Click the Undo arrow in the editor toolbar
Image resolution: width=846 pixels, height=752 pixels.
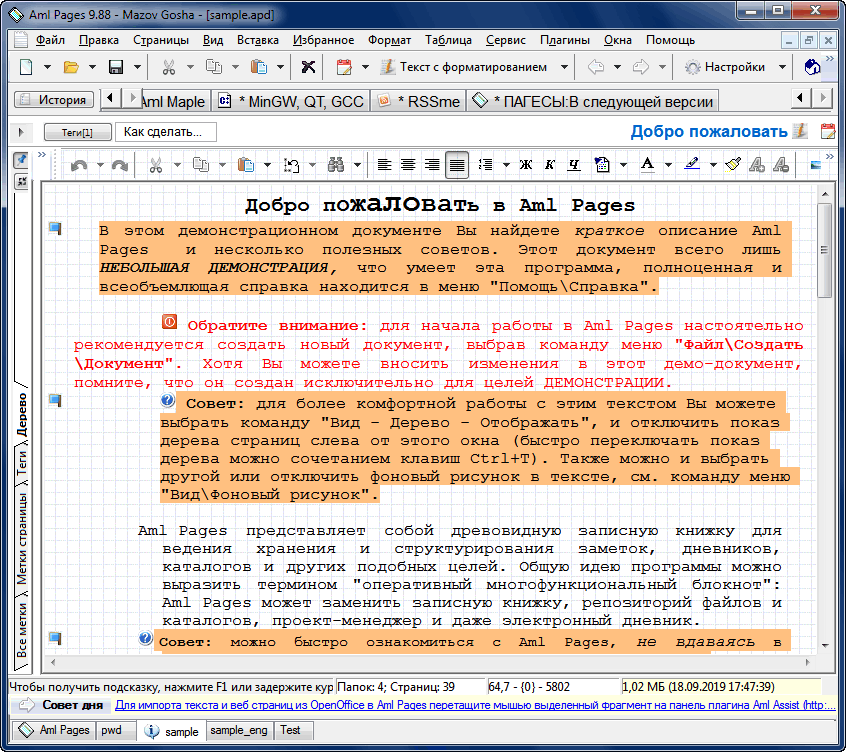(79, 165)
